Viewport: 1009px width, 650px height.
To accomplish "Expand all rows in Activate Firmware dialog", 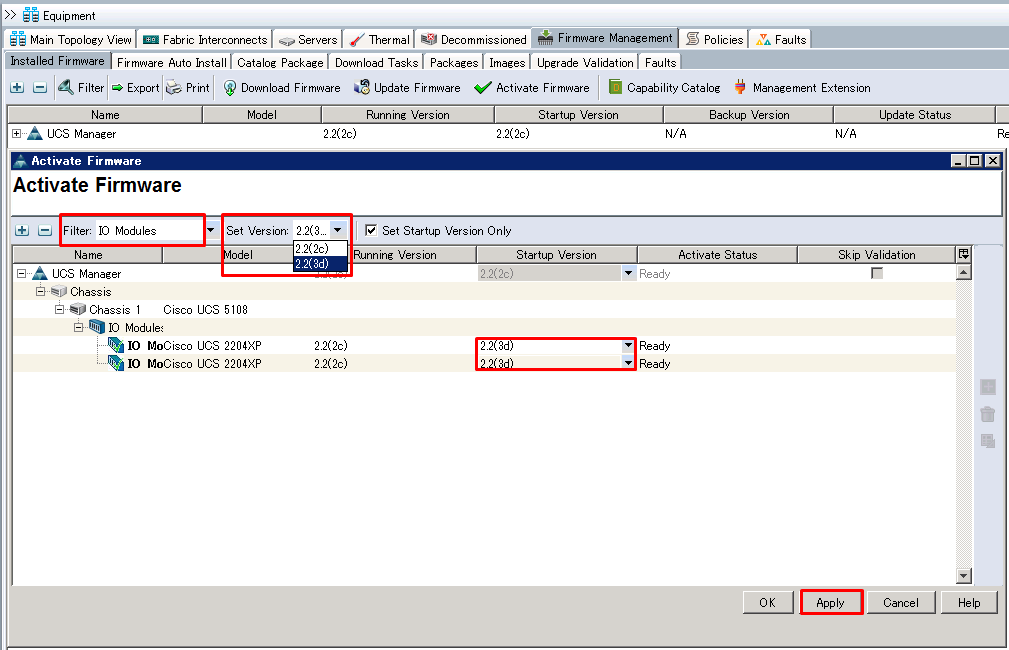I will click(x=23, y=230).
